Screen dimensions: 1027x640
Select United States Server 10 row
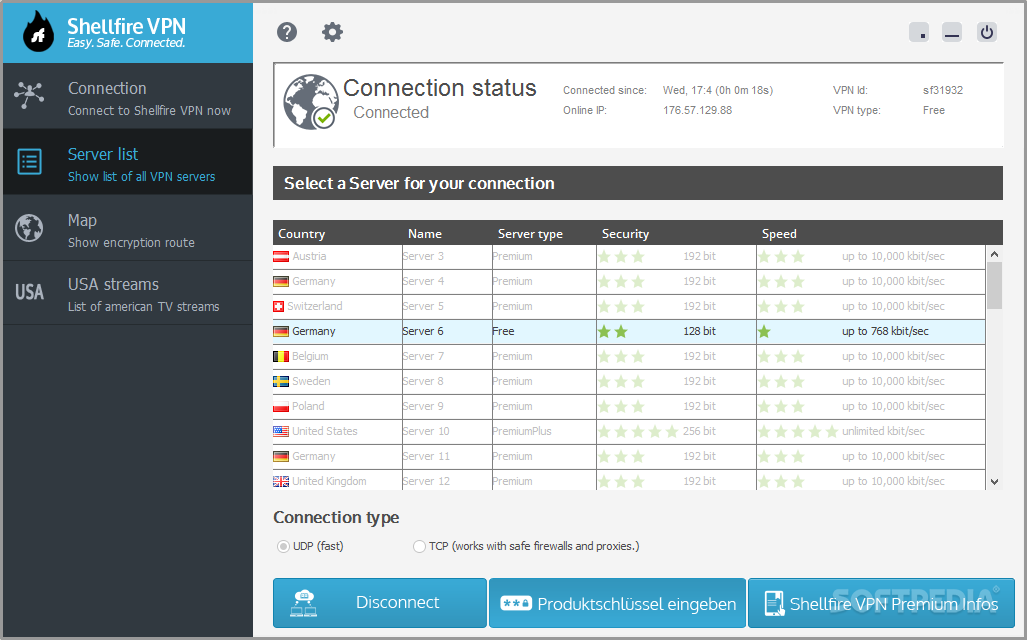coord(629,432)
